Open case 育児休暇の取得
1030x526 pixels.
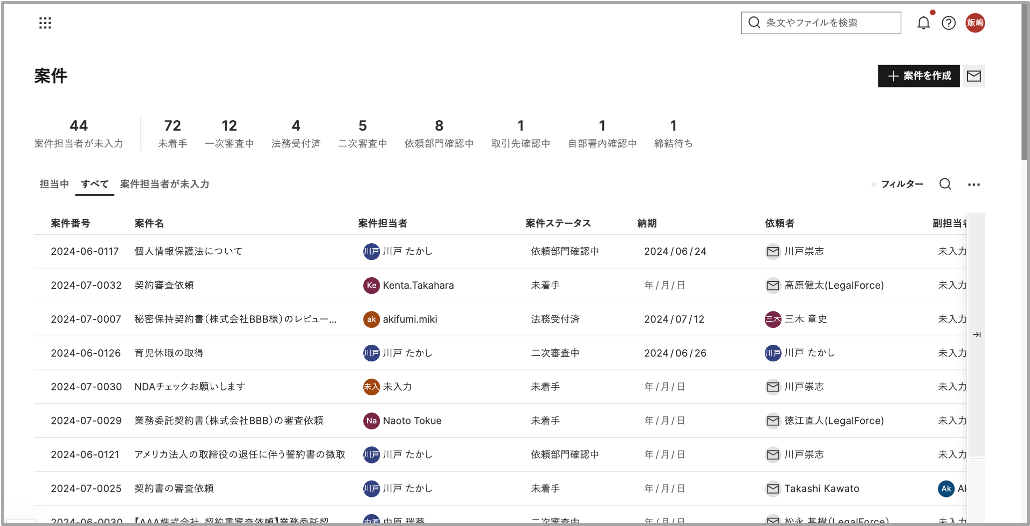point(169,353)
